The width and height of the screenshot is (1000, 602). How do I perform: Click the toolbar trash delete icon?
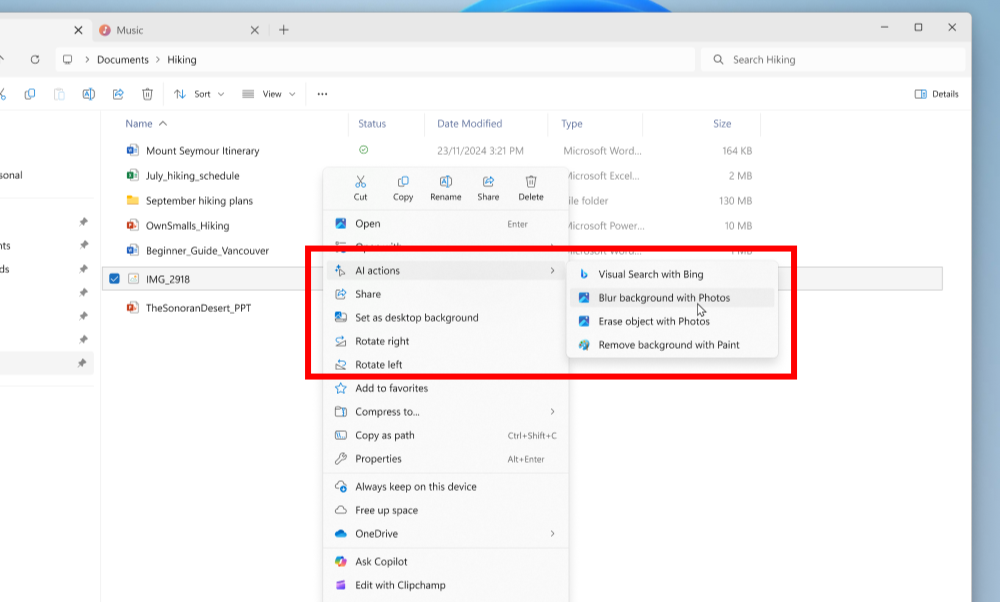coord(147,94)
